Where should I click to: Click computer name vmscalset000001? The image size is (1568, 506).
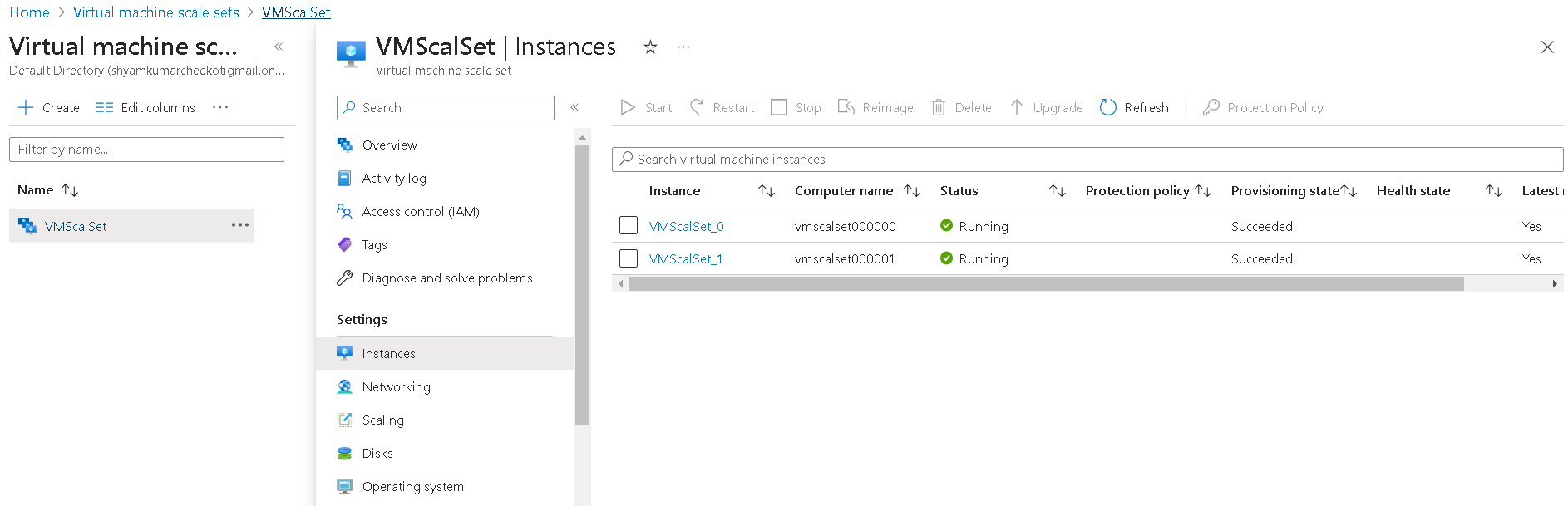click(844, 258)
